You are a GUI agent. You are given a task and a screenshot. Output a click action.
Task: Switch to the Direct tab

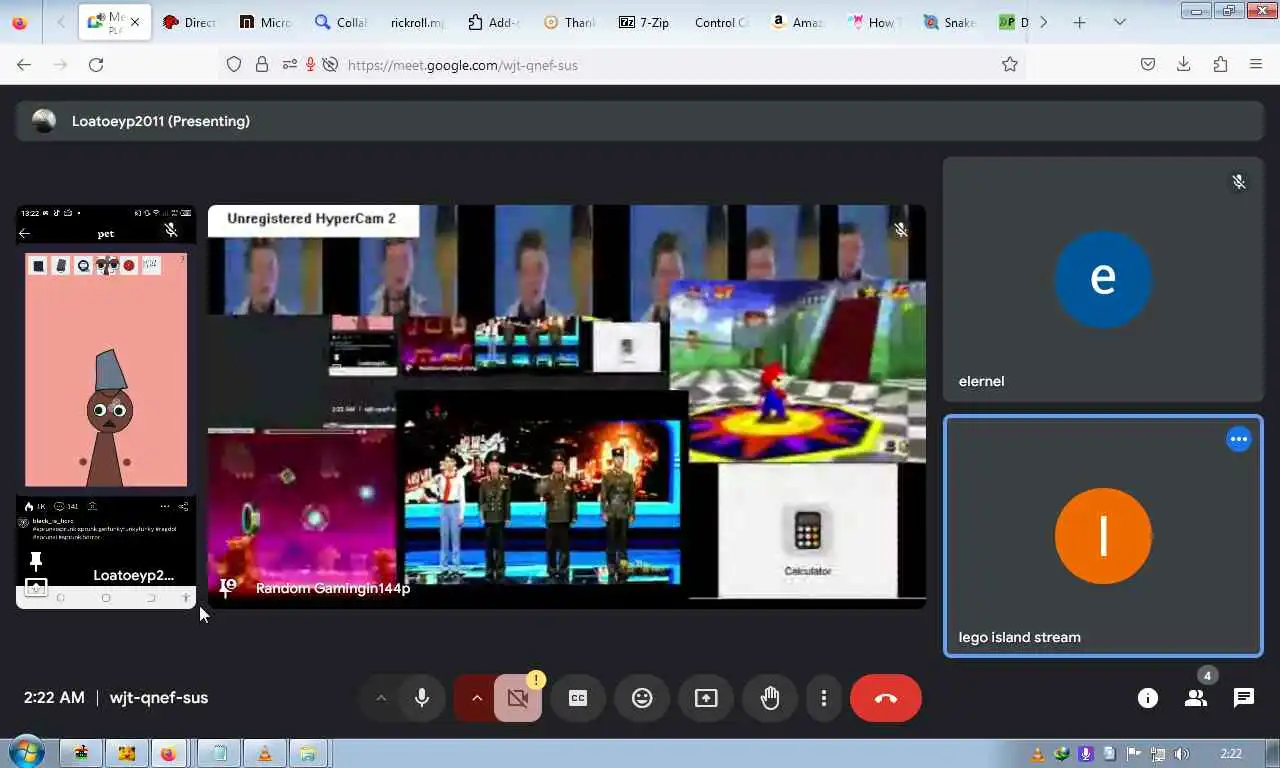tap(189, 22)
